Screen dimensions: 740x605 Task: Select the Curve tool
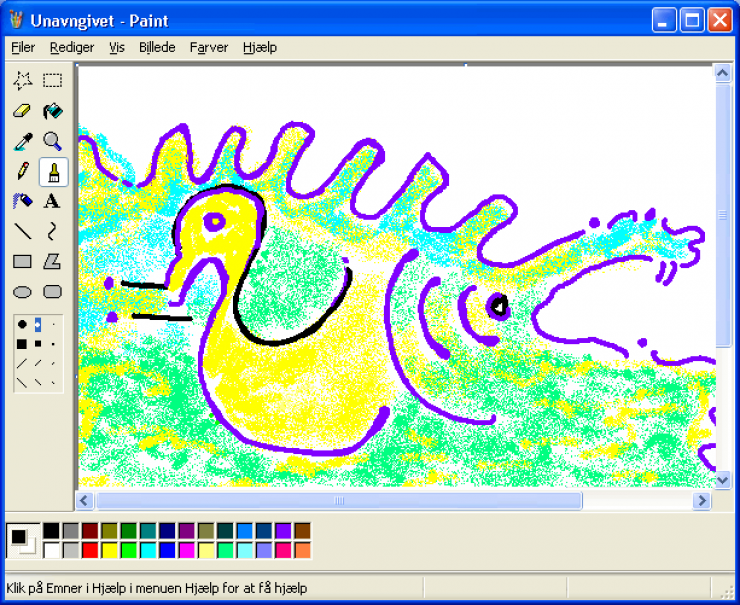pyautogui.click(x=52, y=232)
